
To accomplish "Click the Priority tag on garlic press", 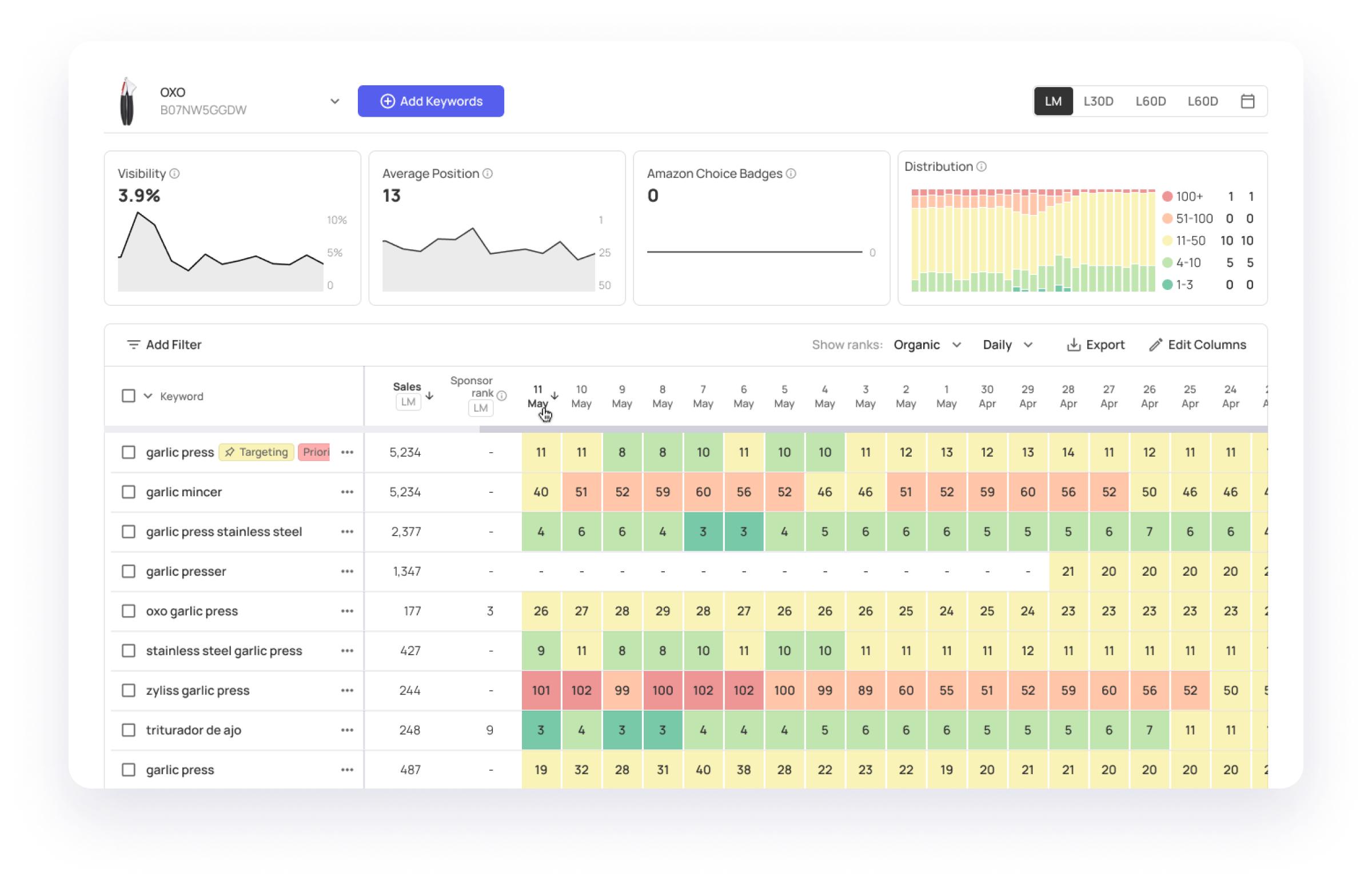I will (315, 452).
